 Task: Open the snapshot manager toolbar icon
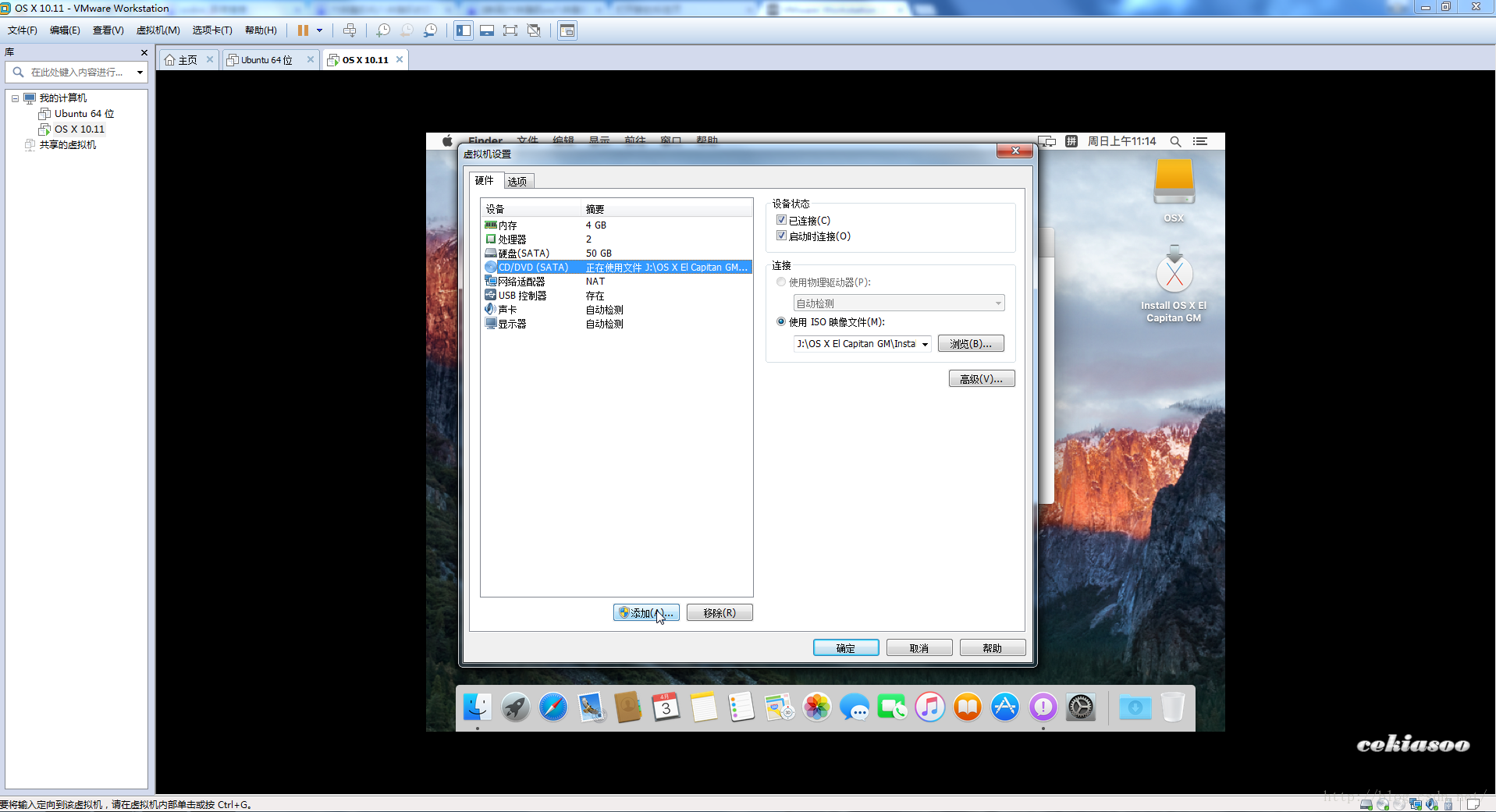point(430,30)
